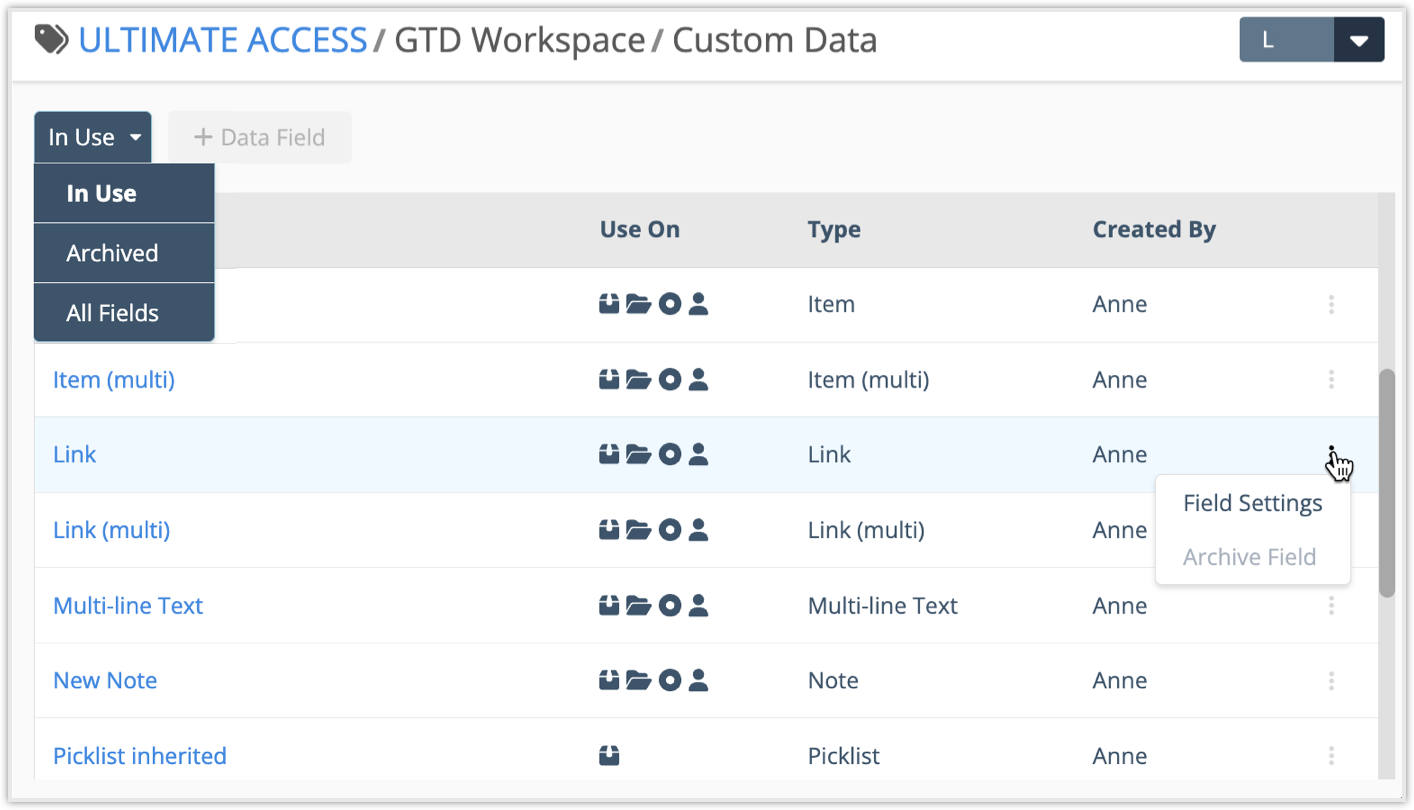Click the circle icon in Item (multi) row

coord(669,379)
